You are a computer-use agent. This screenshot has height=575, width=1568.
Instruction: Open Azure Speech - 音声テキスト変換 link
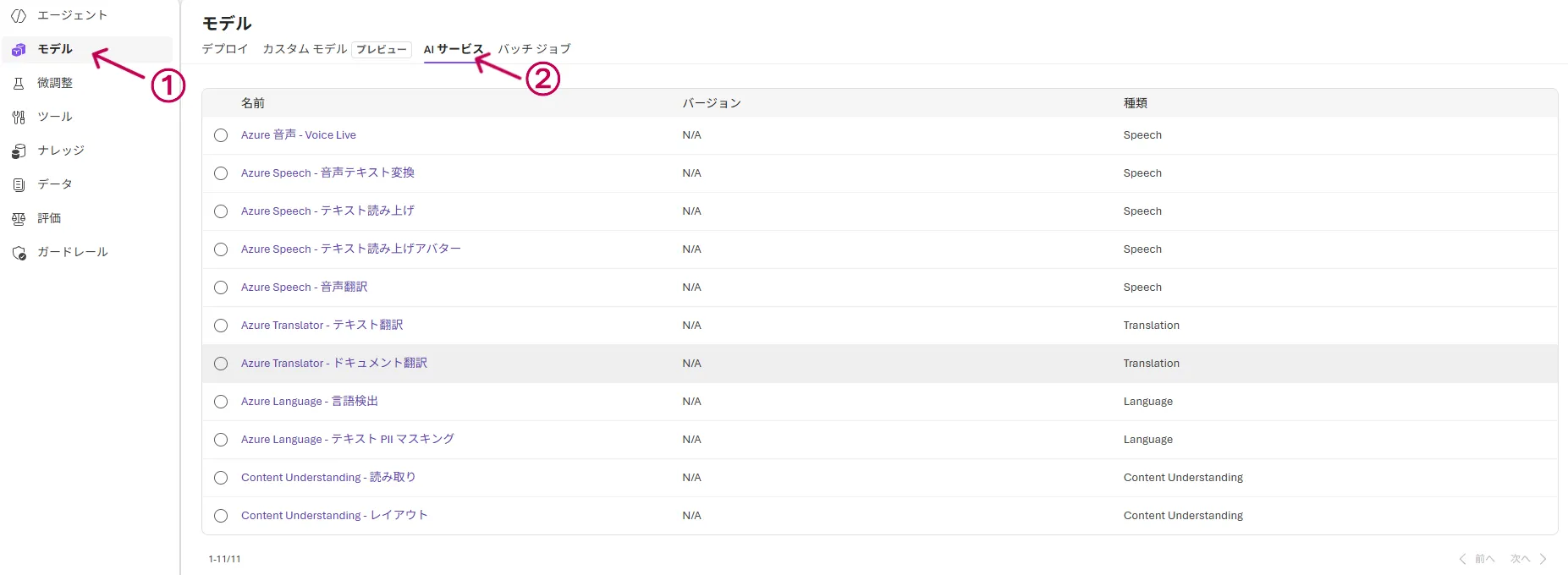point(327,173)
